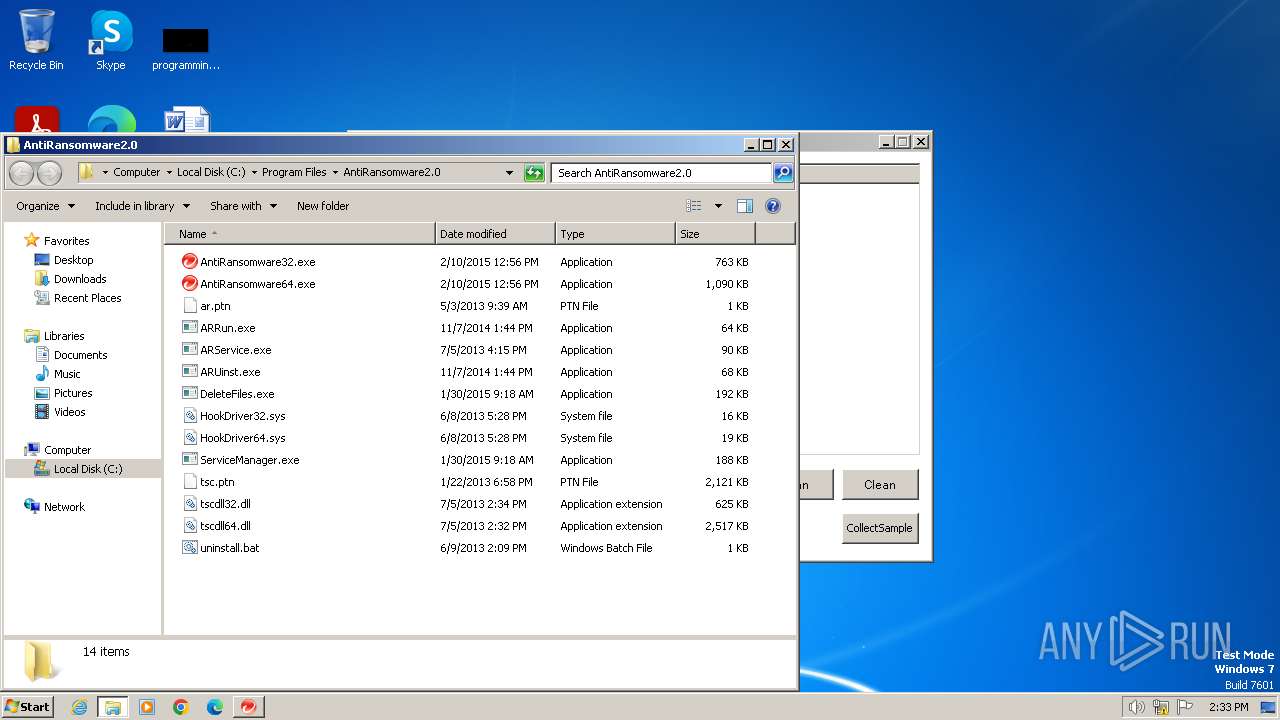The height and width of the screenshot is (720, 1280).
Task: Click the HookDriver64.sys file icon
Action: (190, 438)
